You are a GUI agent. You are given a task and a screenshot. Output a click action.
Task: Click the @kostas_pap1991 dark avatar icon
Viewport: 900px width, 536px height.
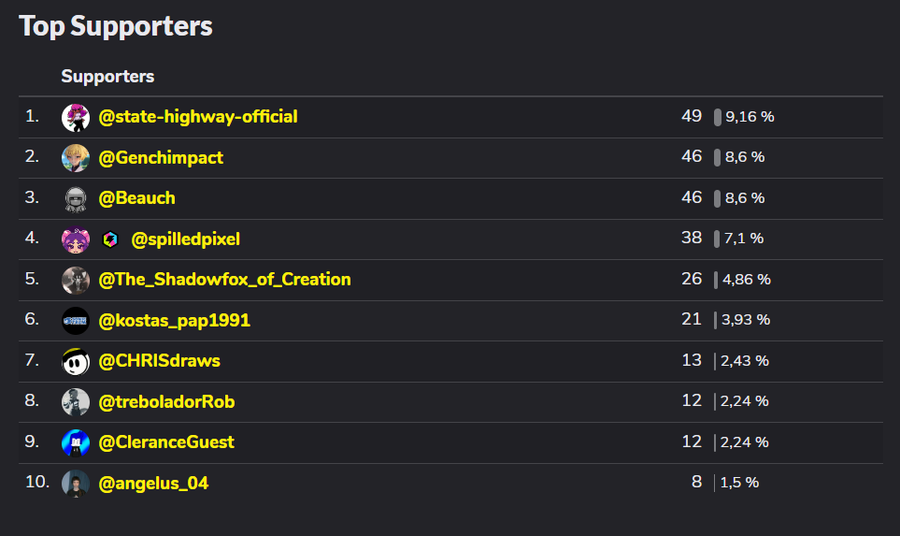(76, 321)
